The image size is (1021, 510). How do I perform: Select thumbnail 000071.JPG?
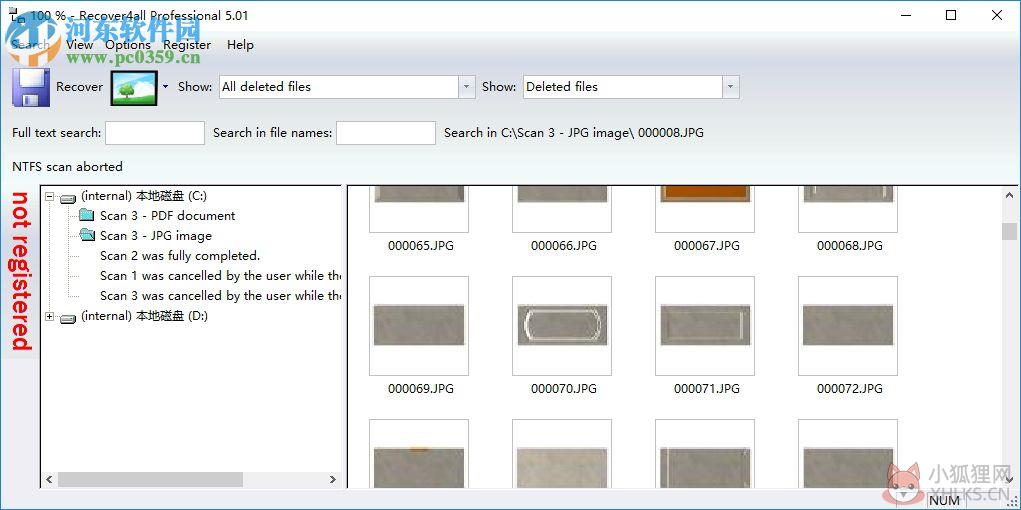coord(705,326)
